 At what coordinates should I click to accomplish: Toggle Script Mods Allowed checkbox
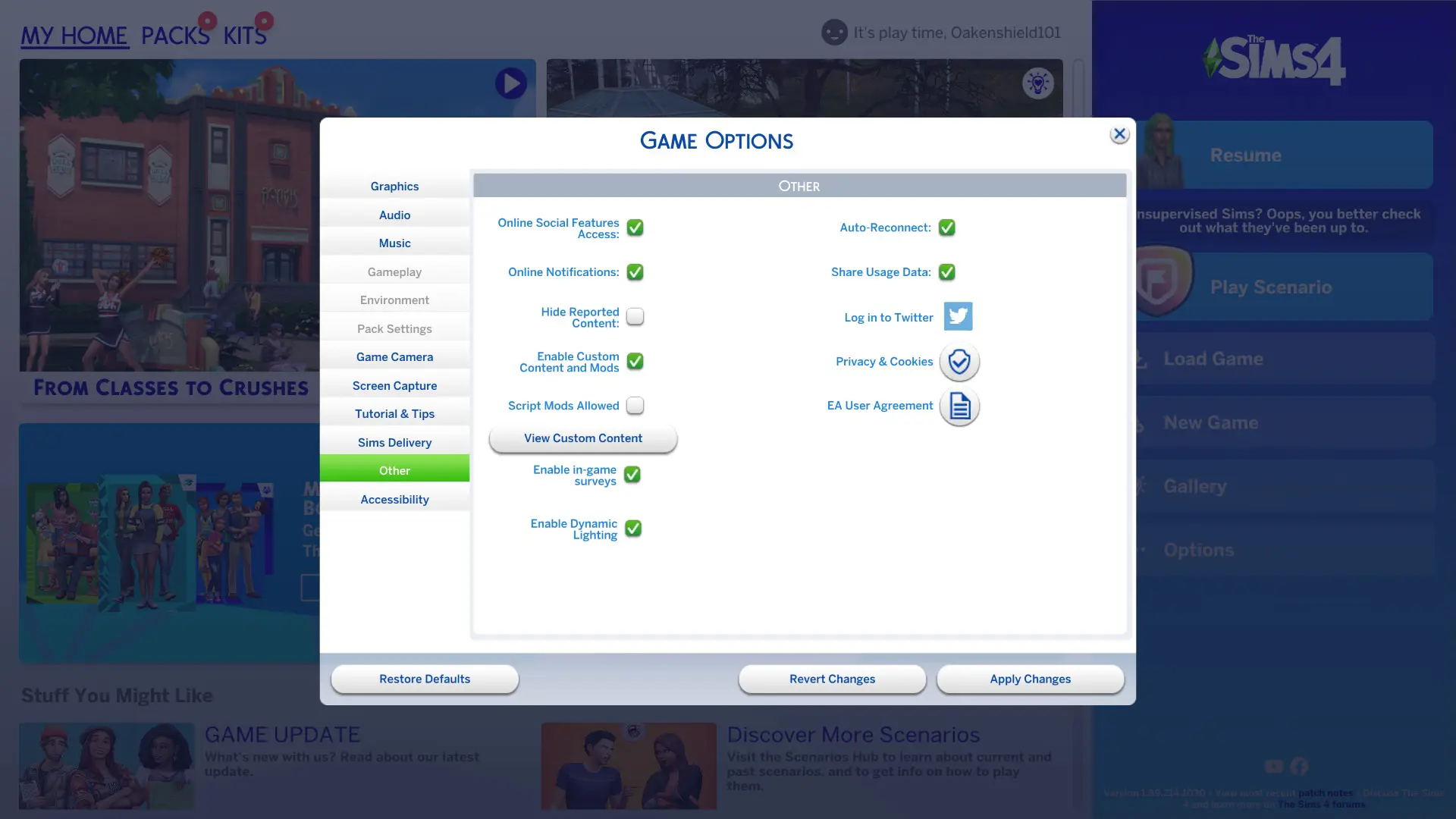coord(634,406)
